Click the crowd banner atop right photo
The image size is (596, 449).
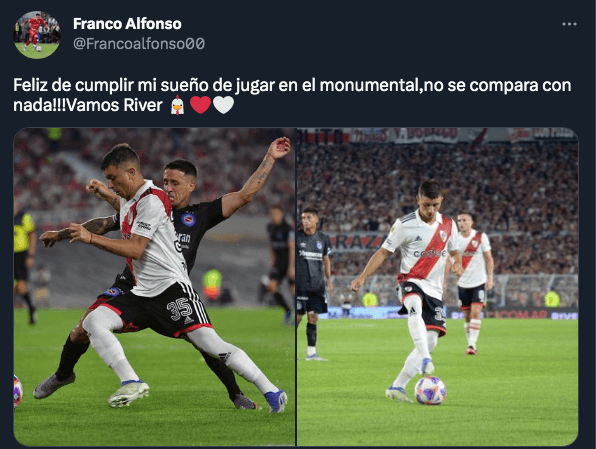(437, 135)
